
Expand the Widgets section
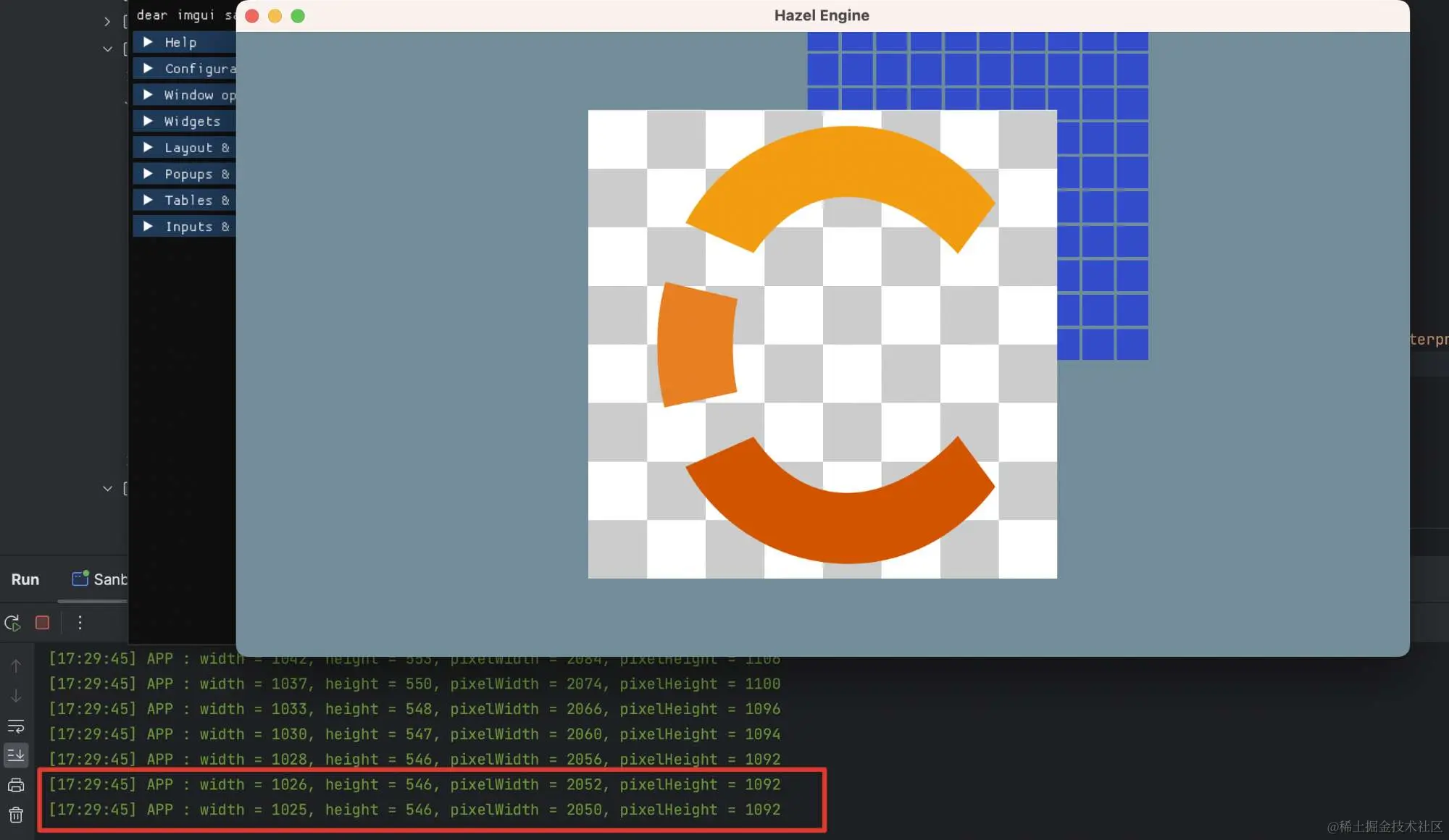pos(184,121)
